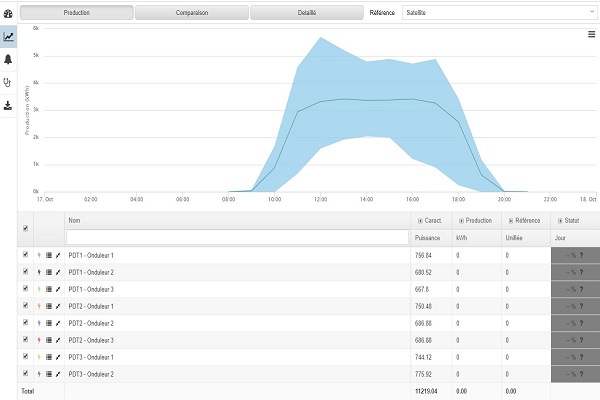The image size is (600, 400).
Task: Sort by the Jour column header
Action: click(560, 238)
